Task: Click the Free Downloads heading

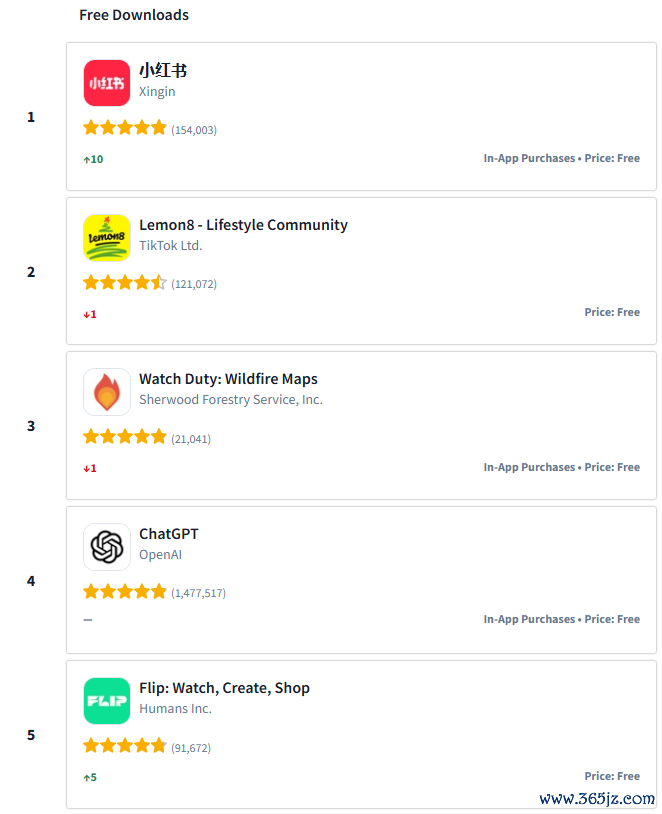Action: (134, 15)
